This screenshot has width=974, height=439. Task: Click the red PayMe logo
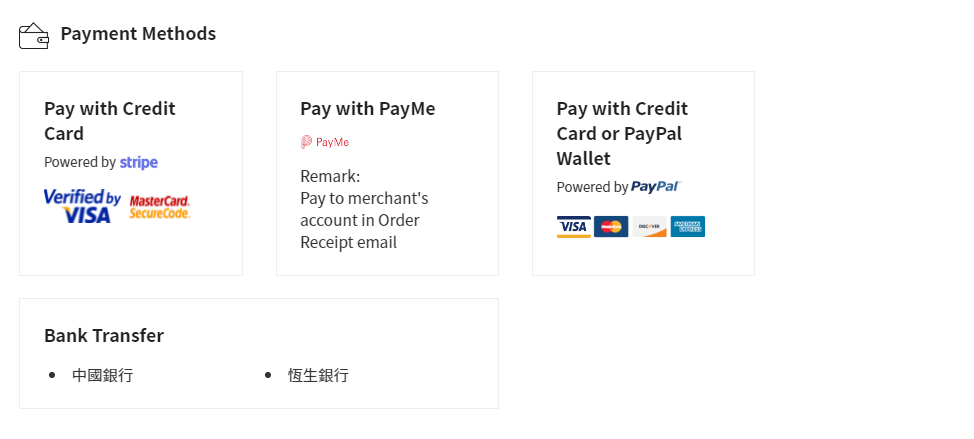click(x=325, y=142)
